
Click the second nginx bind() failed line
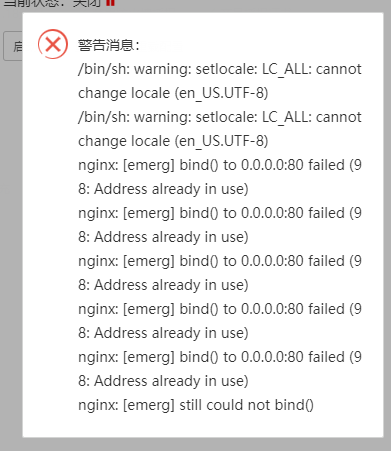[x=220, y=213]
